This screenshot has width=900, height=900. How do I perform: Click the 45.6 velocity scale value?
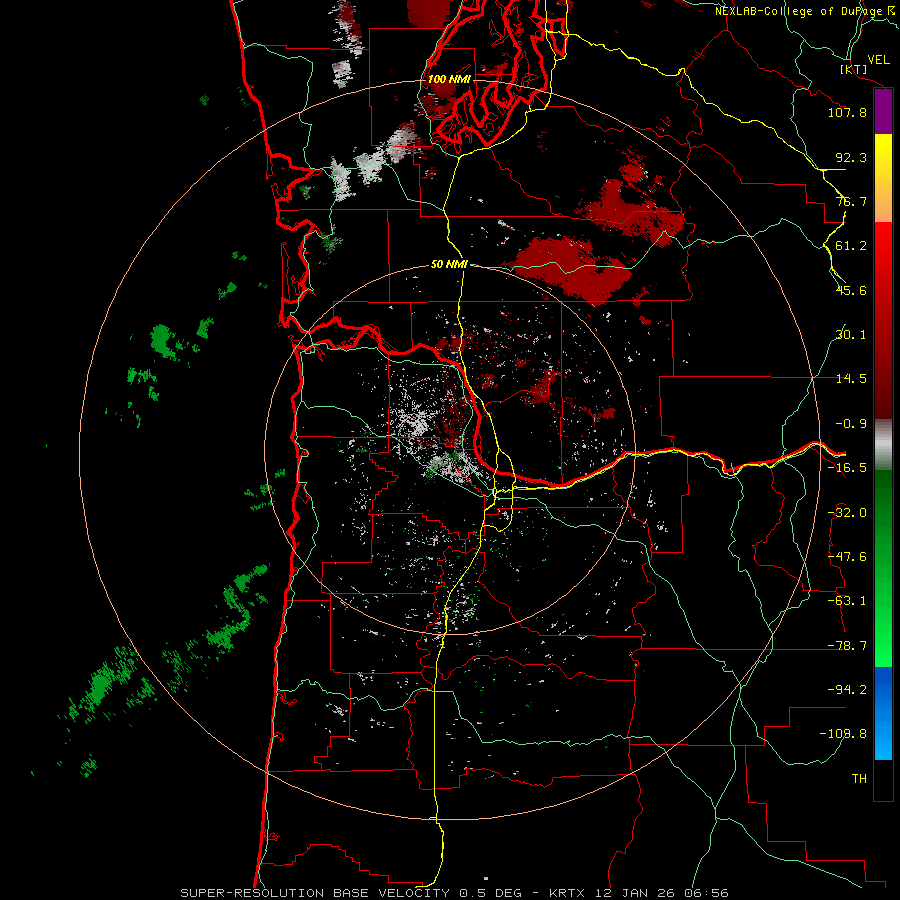tap(851, 290)
